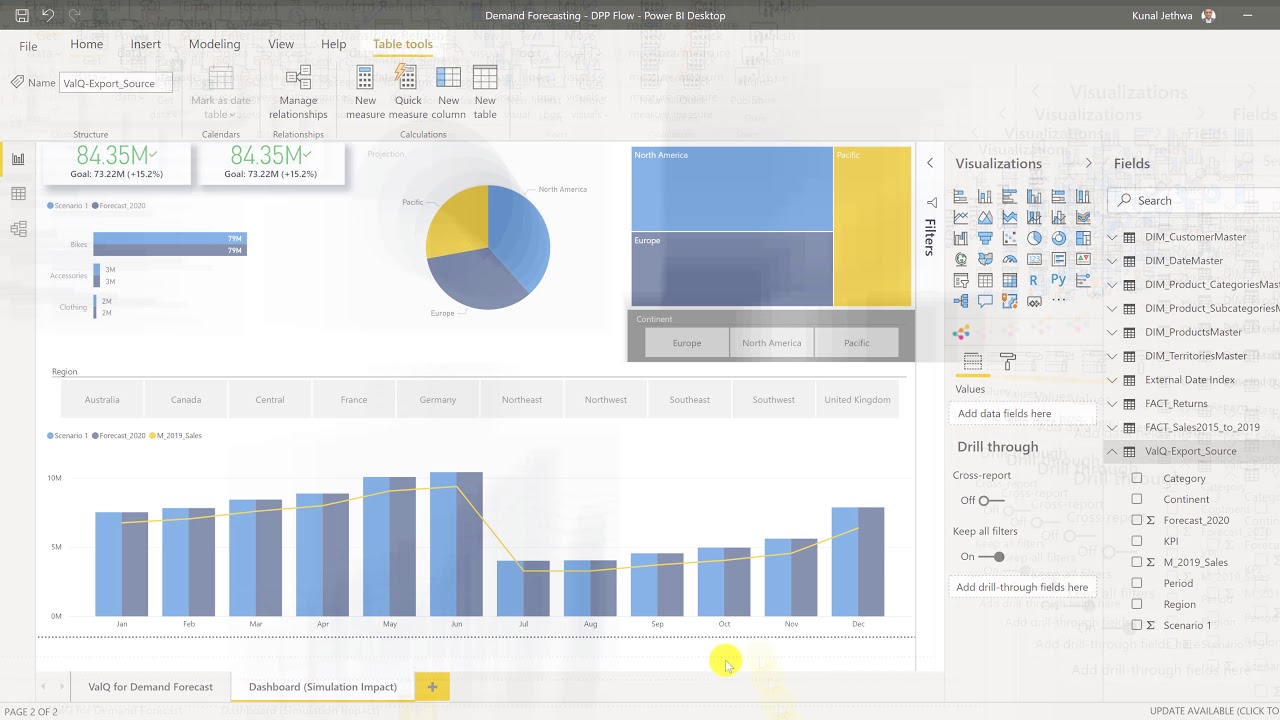Check the KPI field checkbox
This screenshot has height=720, width=1280.
click(x=1137, y=541)
